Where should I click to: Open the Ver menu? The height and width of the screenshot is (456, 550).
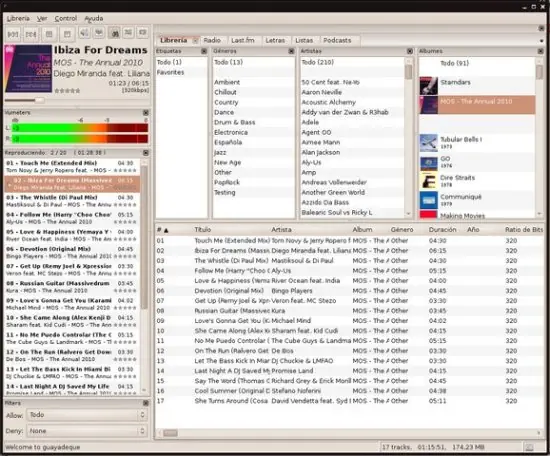point(42,18)
